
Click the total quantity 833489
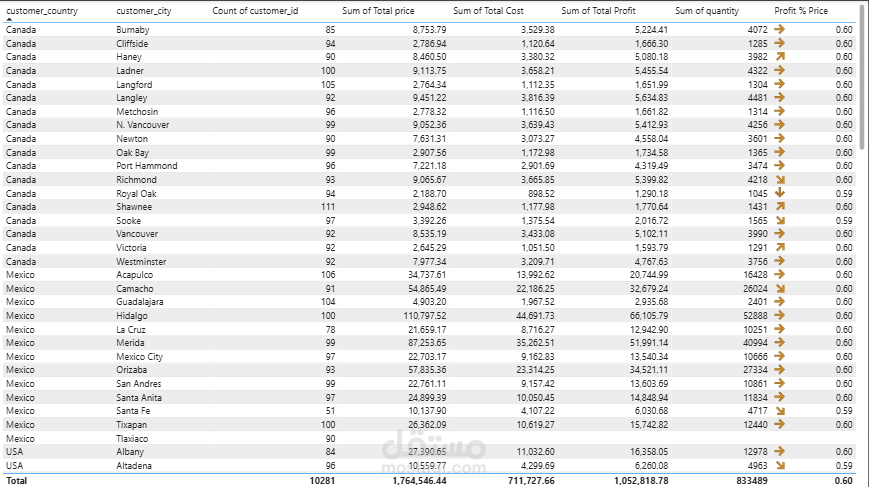pyautogui.click(x=752, y=480)
